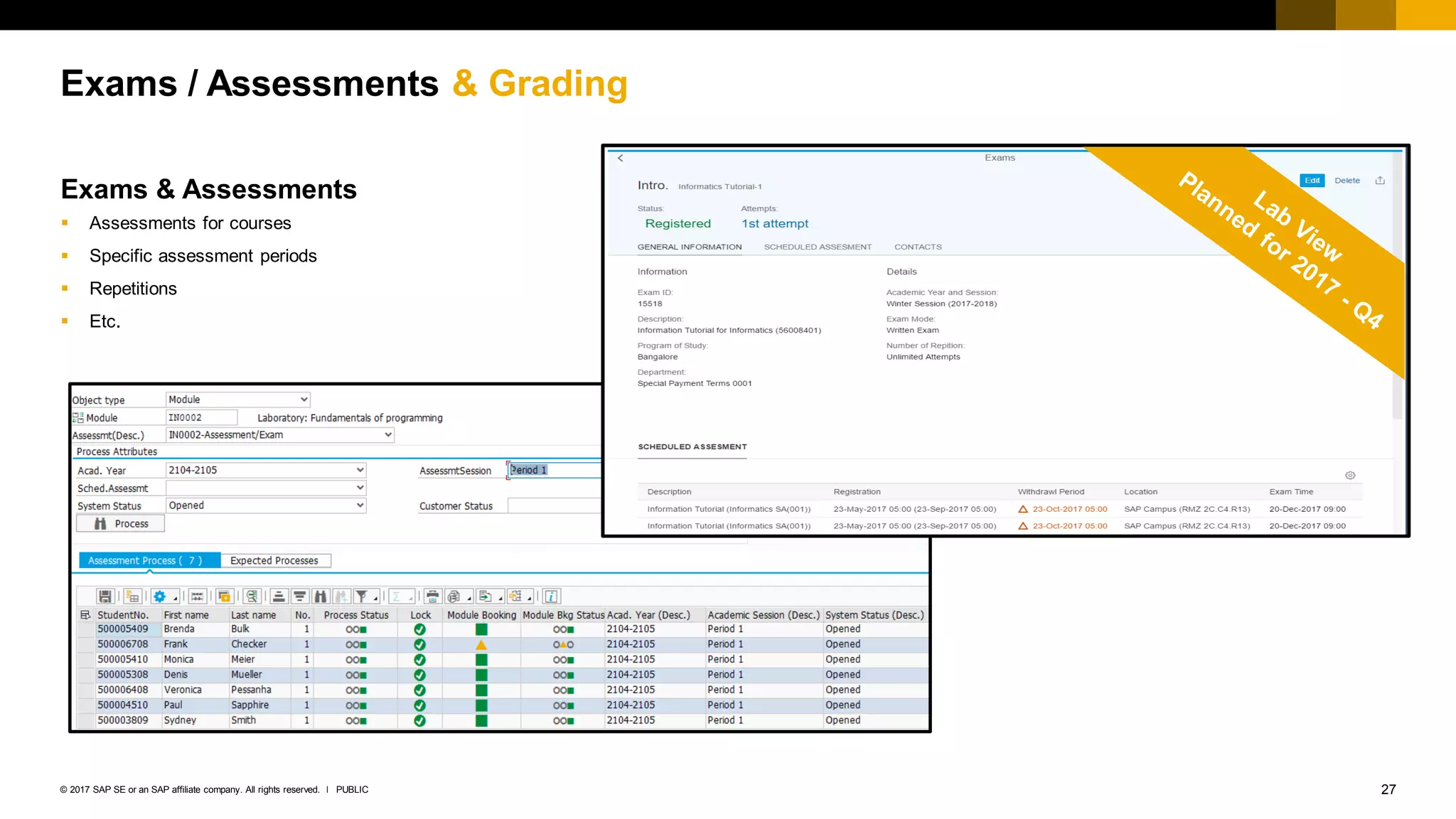Click the print preview views icon

454,596
